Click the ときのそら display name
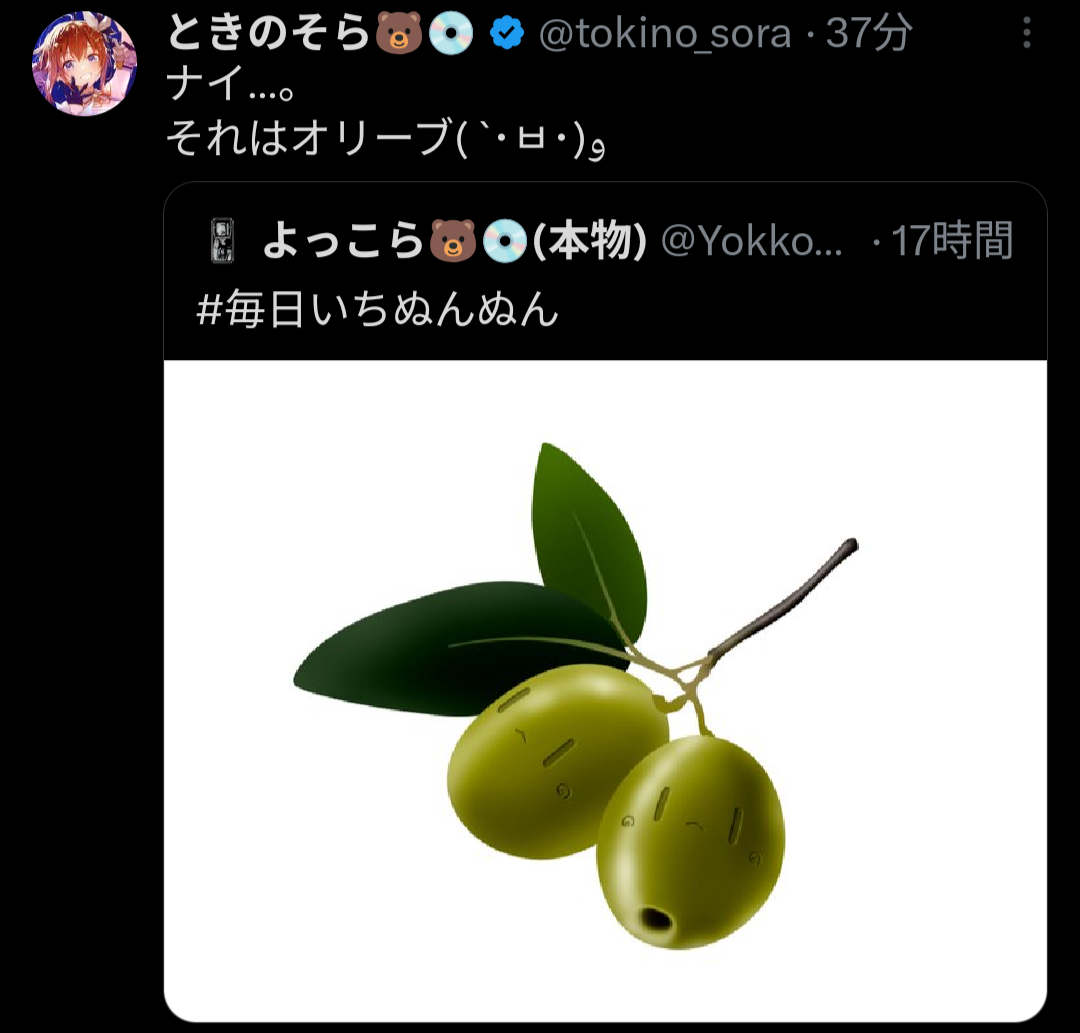The width and height of the screenshot is (1080, 1033). point(269,33)
